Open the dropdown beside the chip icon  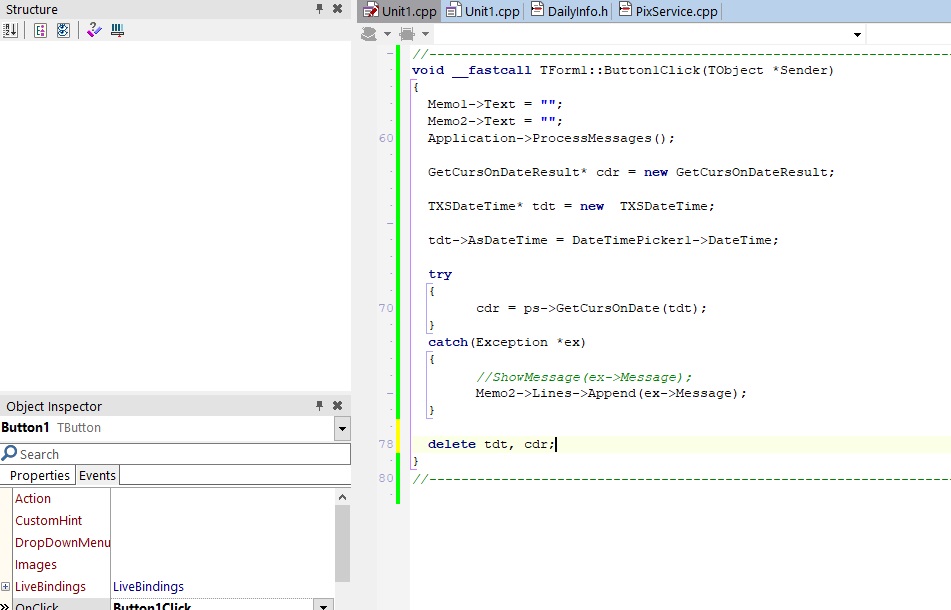pyautogui.click(x=426, y=34)
